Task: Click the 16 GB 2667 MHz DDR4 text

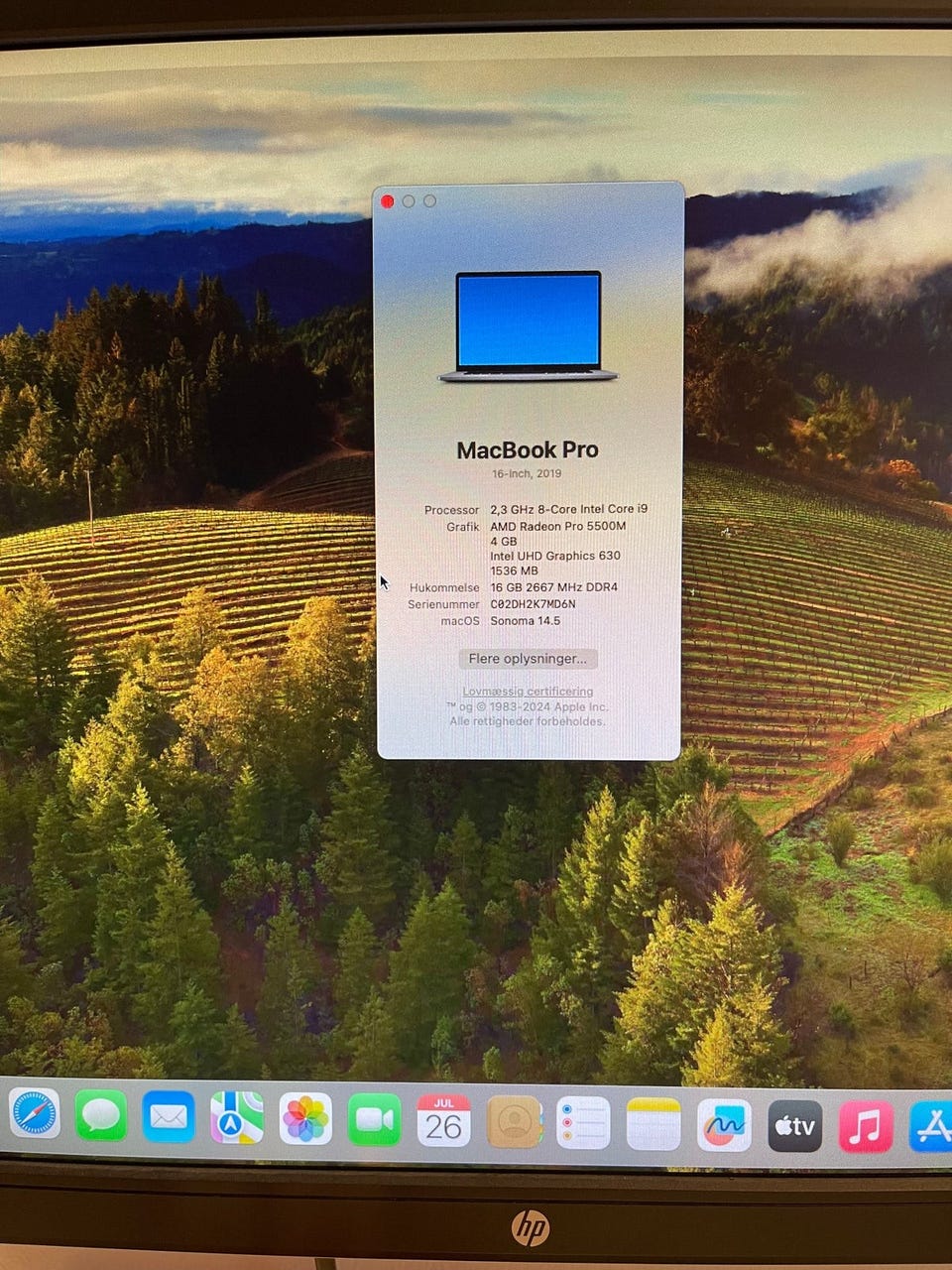Action: pyautogui.click(x=553, y=587)
